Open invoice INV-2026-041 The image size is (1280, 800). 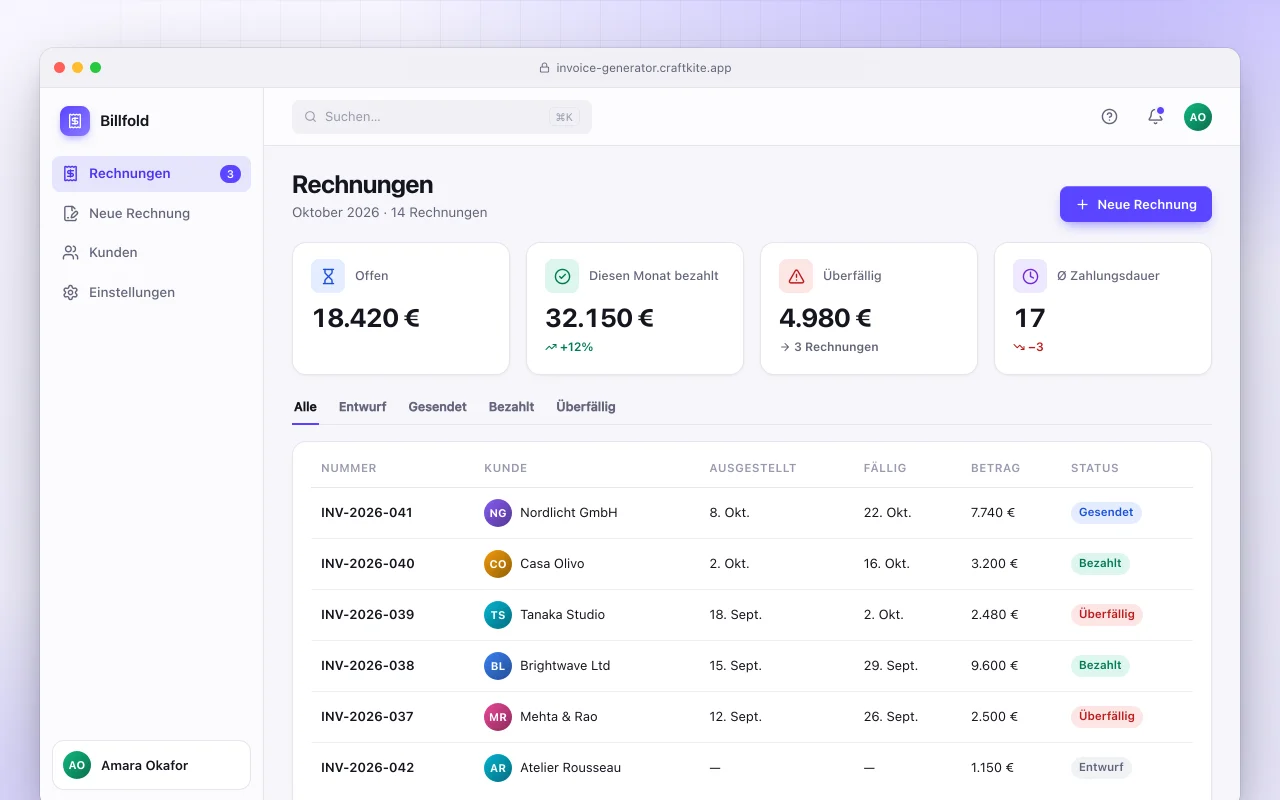coord(367,513)
